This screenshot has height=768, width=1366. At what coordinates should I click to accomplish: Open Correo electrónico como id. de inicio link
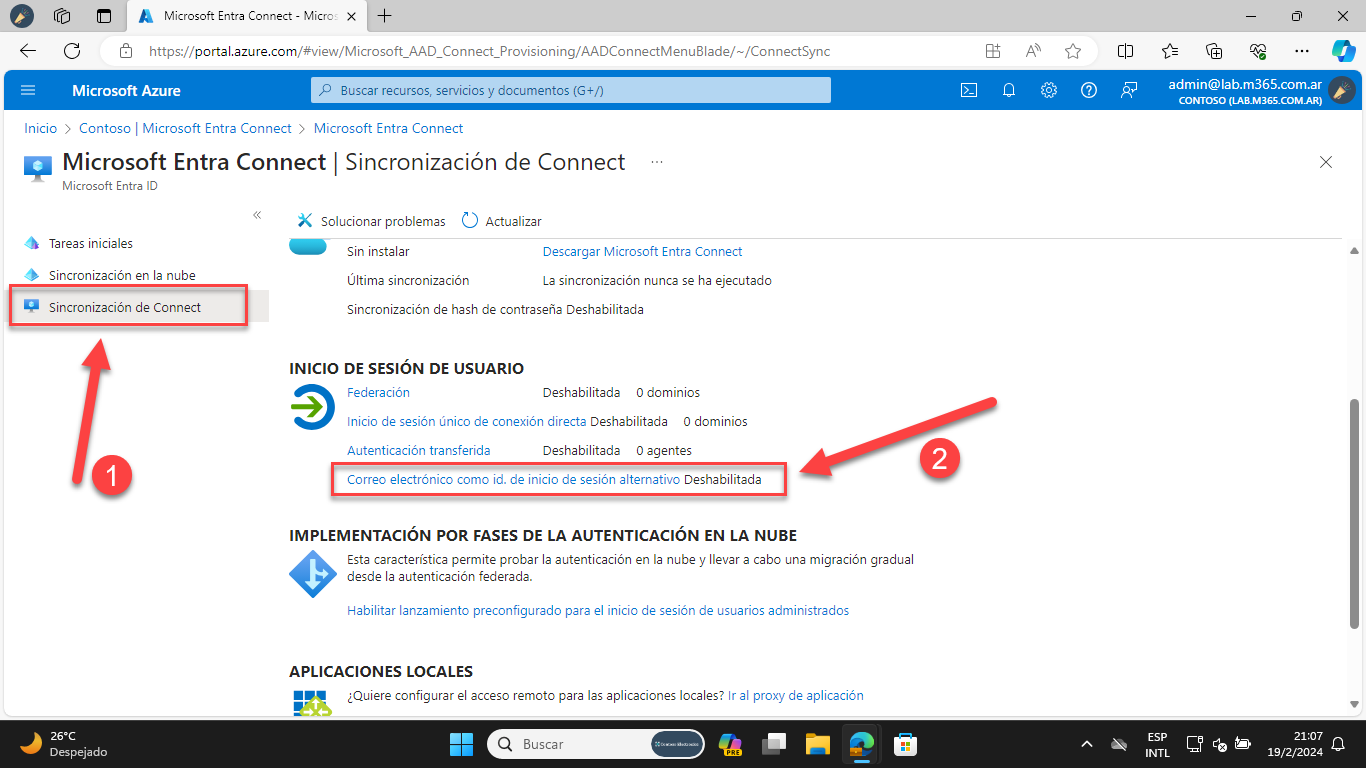coord(513,479)
